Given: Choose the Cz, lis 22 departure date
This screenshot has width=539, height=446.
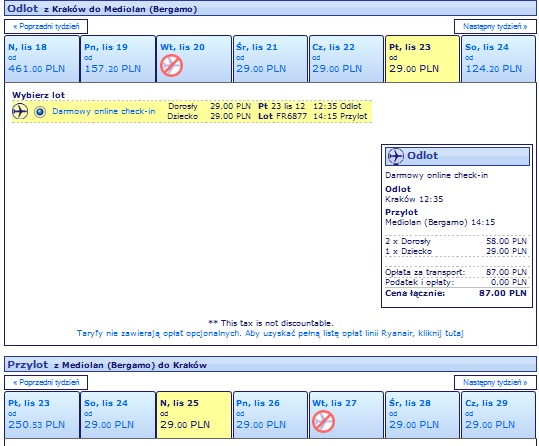Looking at the screenshot, I should [346, 59].
